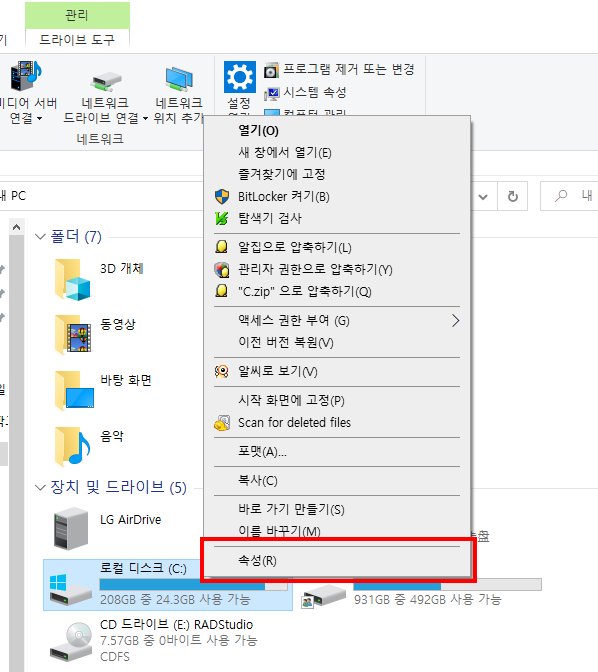Select 열기(O) in the context menu
The height and width of the screenshot is (672, 598).
[x=337, y=130]
